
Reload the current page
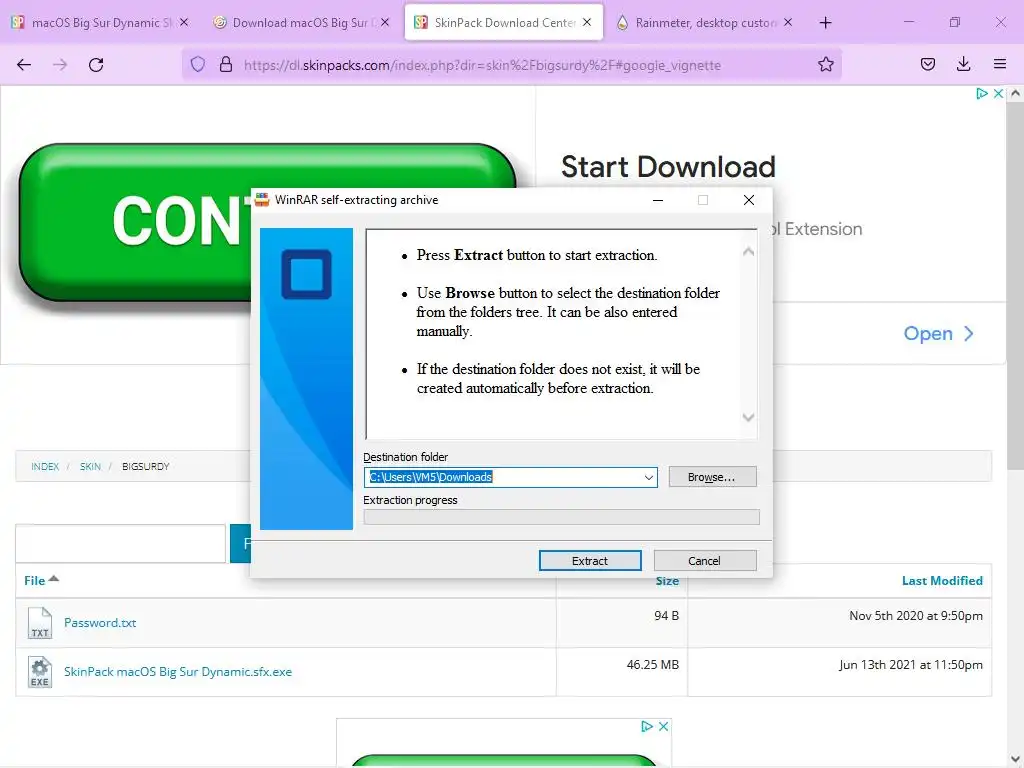click(96, 65)
